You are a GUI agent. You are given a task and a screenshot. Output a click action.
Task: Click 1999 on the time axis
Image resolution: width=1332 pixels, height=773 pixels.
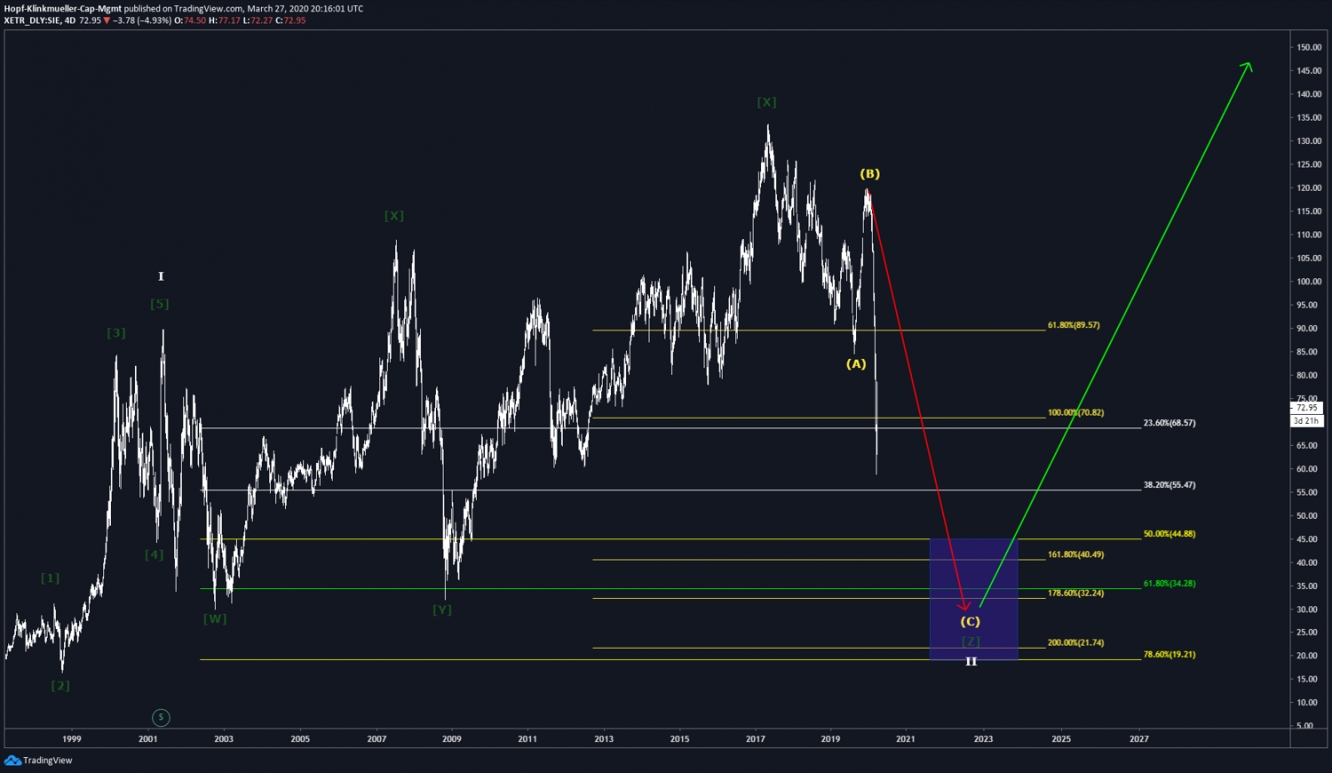tap(71, 739)
